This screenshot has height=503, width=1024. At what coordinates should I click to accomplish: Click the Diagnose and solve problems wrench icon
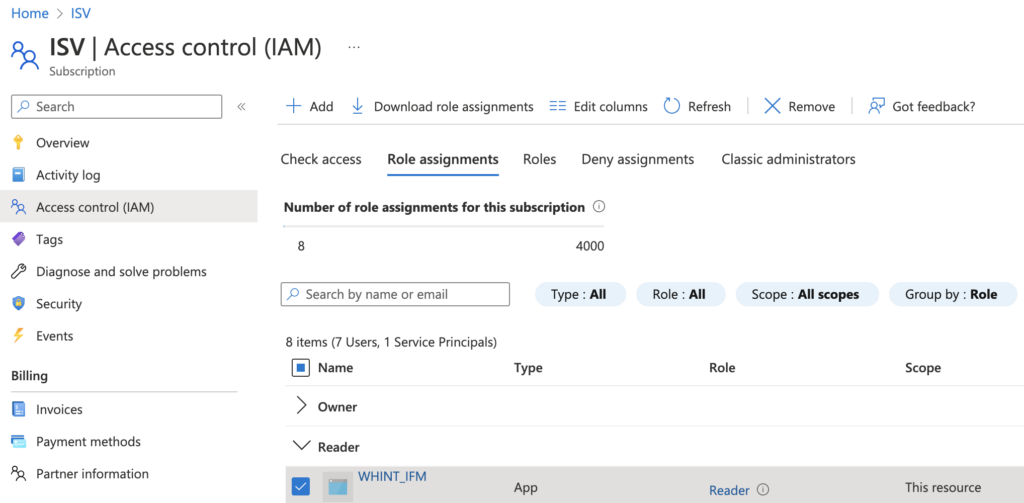pos(19,272)
